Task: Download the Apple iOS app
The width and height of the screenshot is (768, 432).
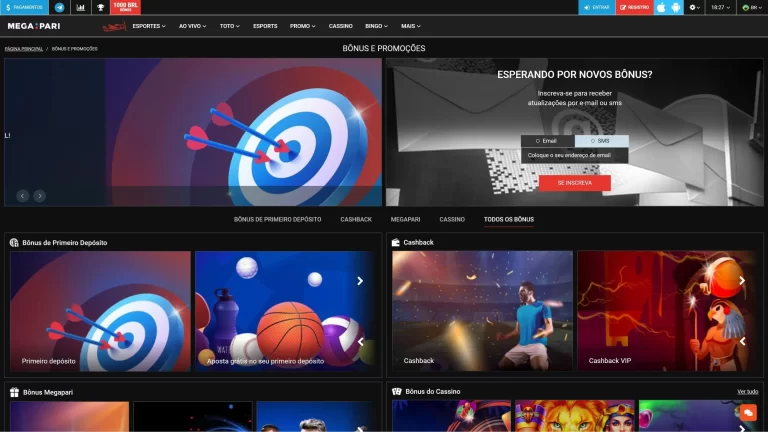Action: tap(661, 7)
